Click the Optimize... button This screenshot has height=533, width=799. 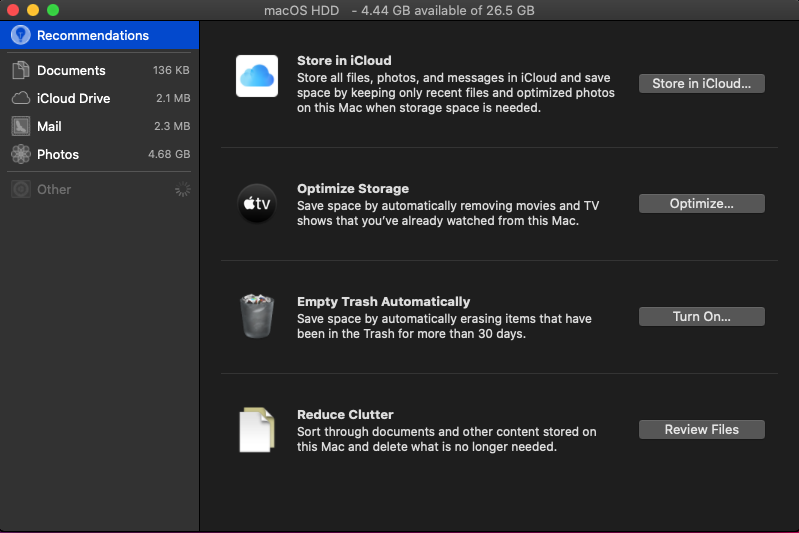click(x=702, y=203)
